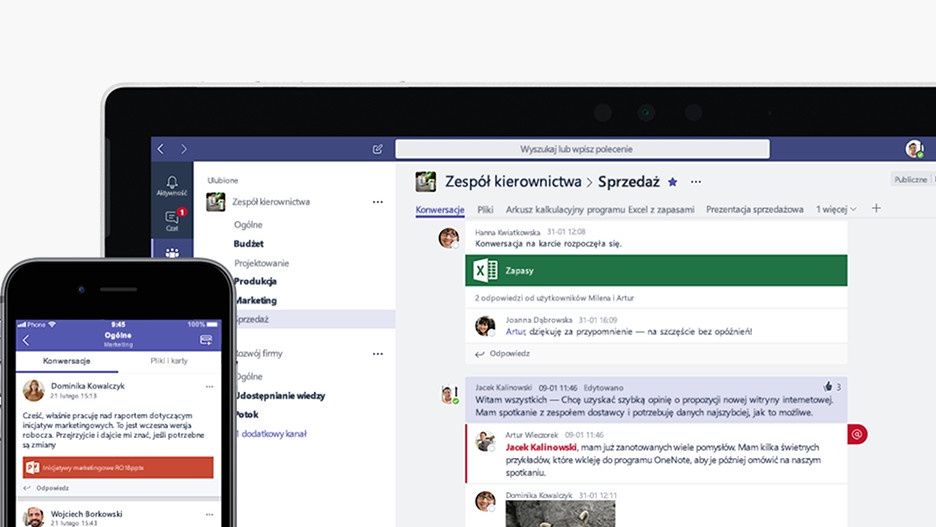The width and height of the screenshot is (936, 527).
Task: Select the Udostępnianie wiedzy channel
Action: [280, 396]
